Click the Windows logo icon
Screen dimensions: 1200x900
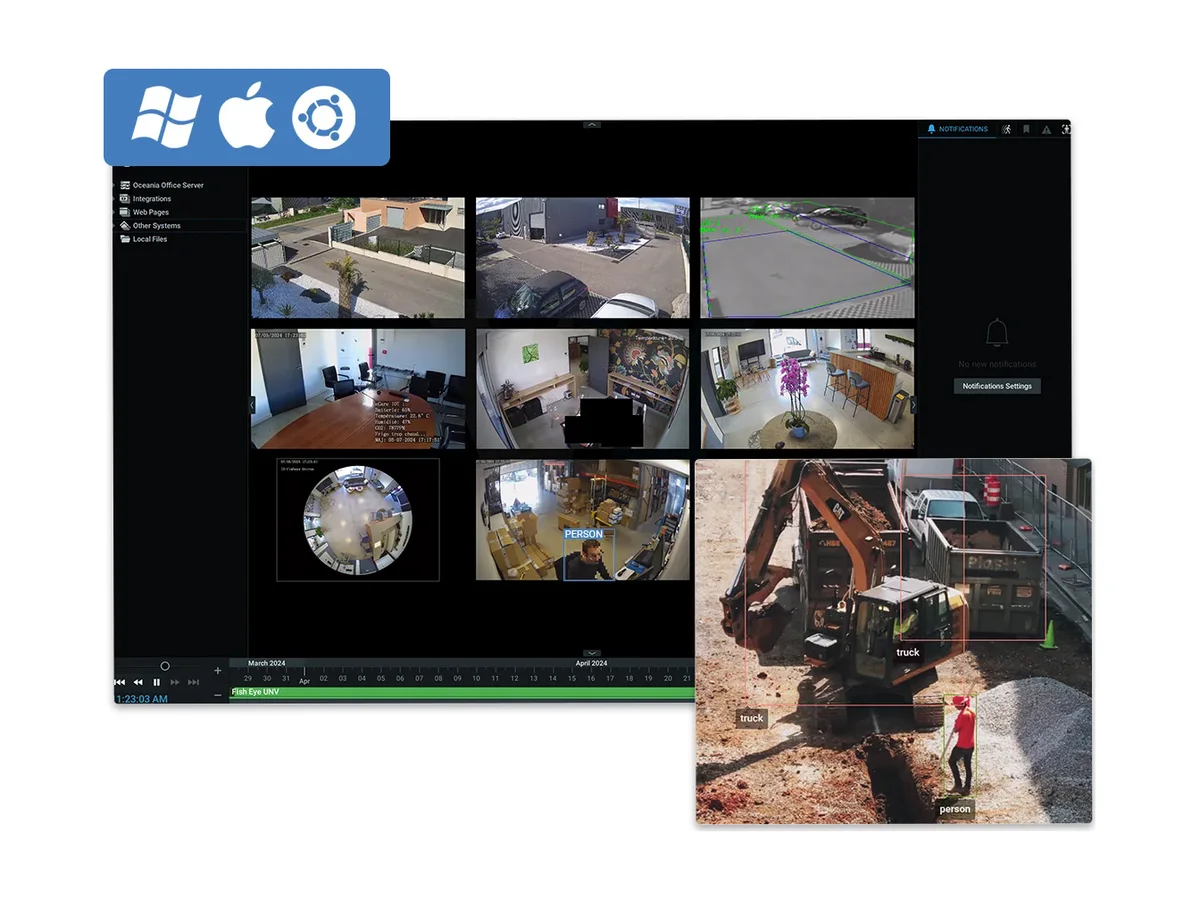coord(167,117)
